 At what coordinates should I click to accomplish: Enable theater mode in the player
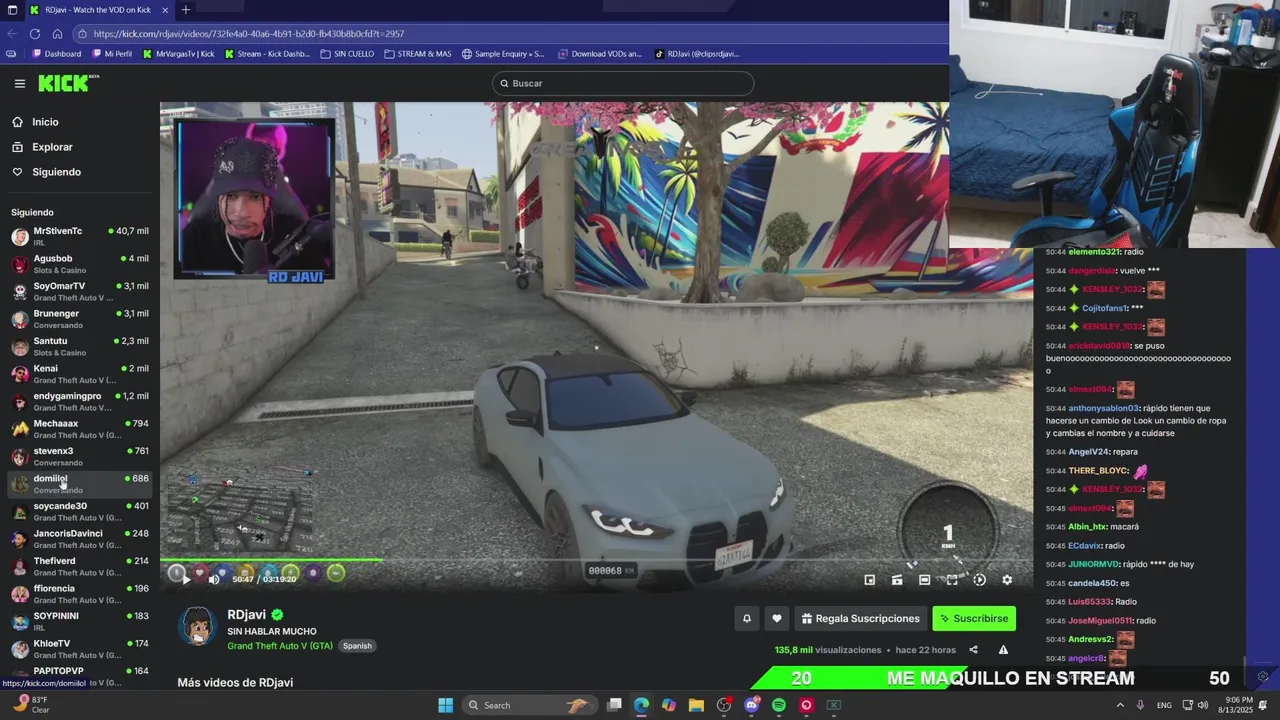924,579
